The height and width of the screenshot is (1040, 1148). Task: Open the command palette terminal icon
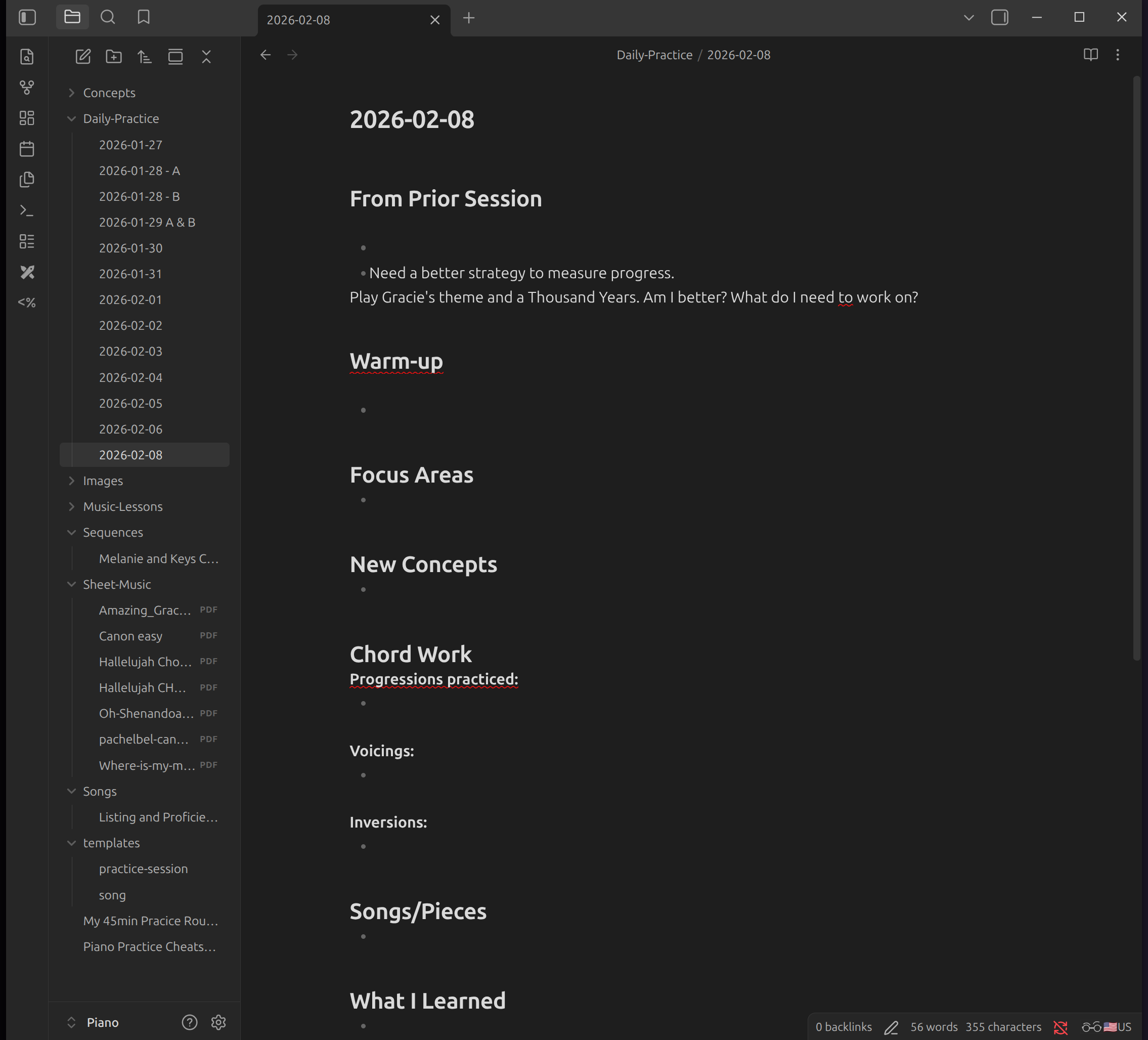click(x=27, y=210)
